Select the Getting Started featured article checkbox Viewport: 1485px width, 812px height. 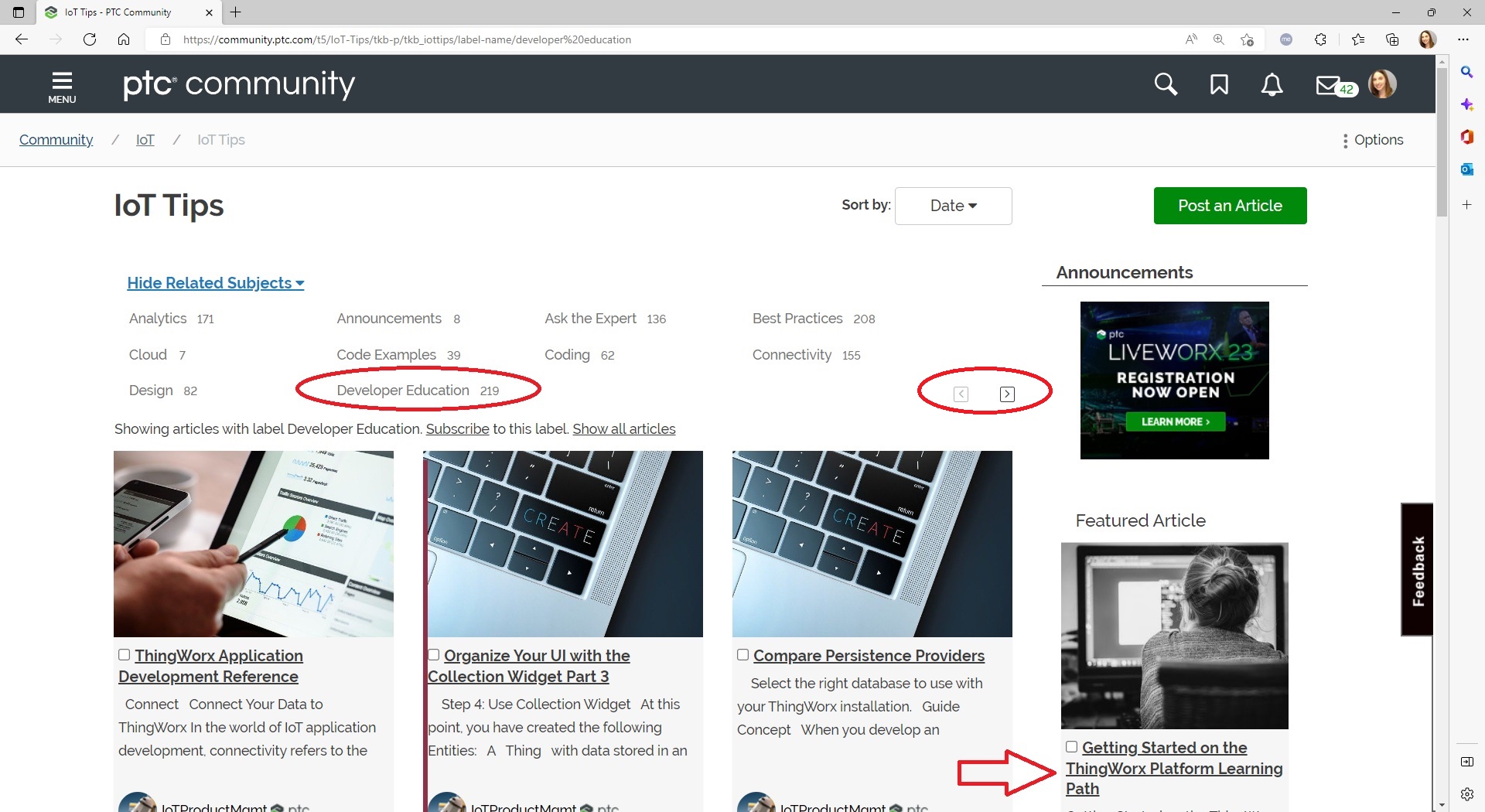tap(1071, 746)
